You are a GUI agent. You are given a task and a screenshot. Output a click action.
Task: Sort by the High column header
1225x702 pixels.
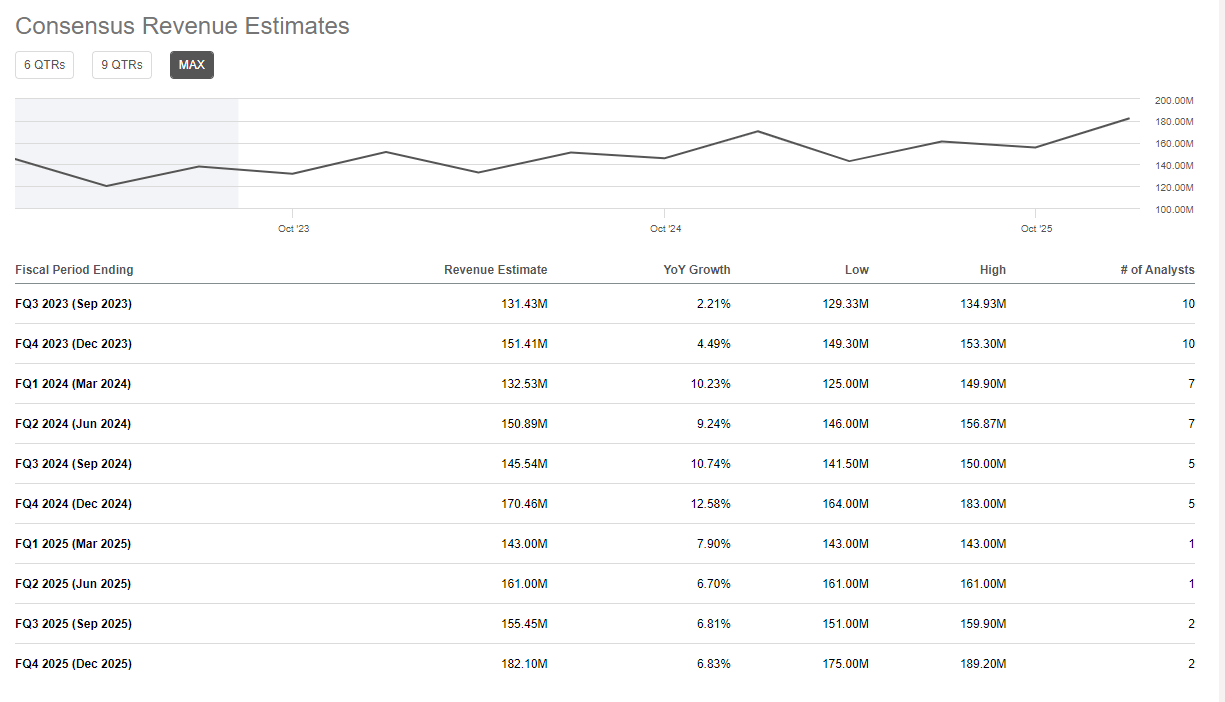(993, 270)
